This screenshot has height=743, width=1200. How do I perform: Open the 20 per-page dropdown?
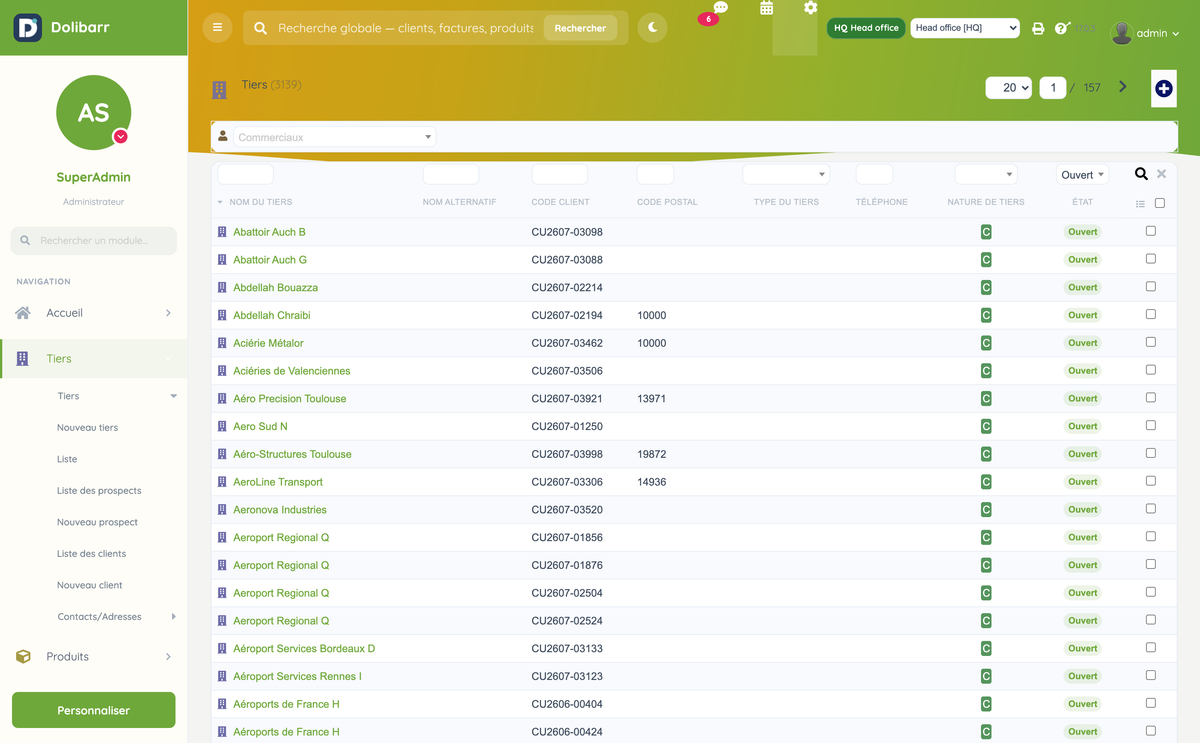point(1008,88)
